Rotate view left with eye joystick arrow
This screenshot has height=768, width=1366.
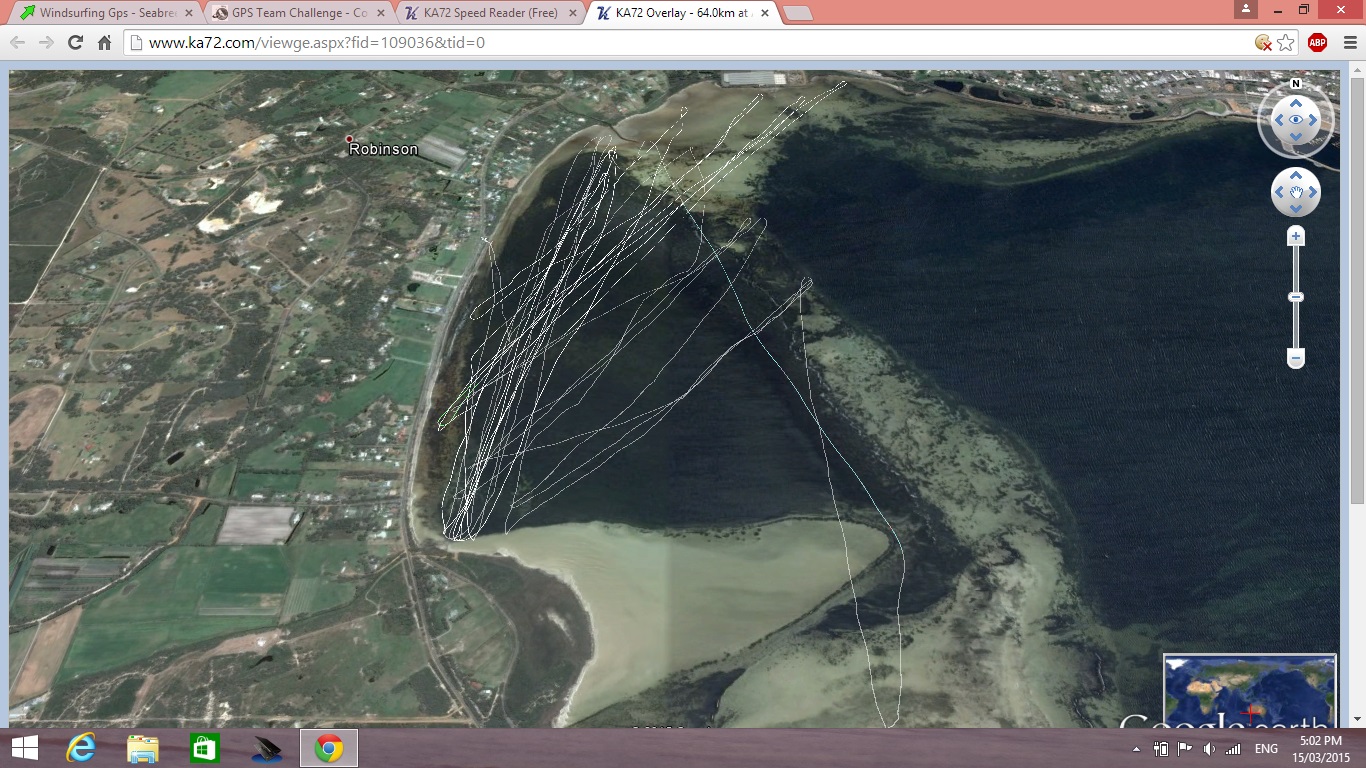point(1277,119)
